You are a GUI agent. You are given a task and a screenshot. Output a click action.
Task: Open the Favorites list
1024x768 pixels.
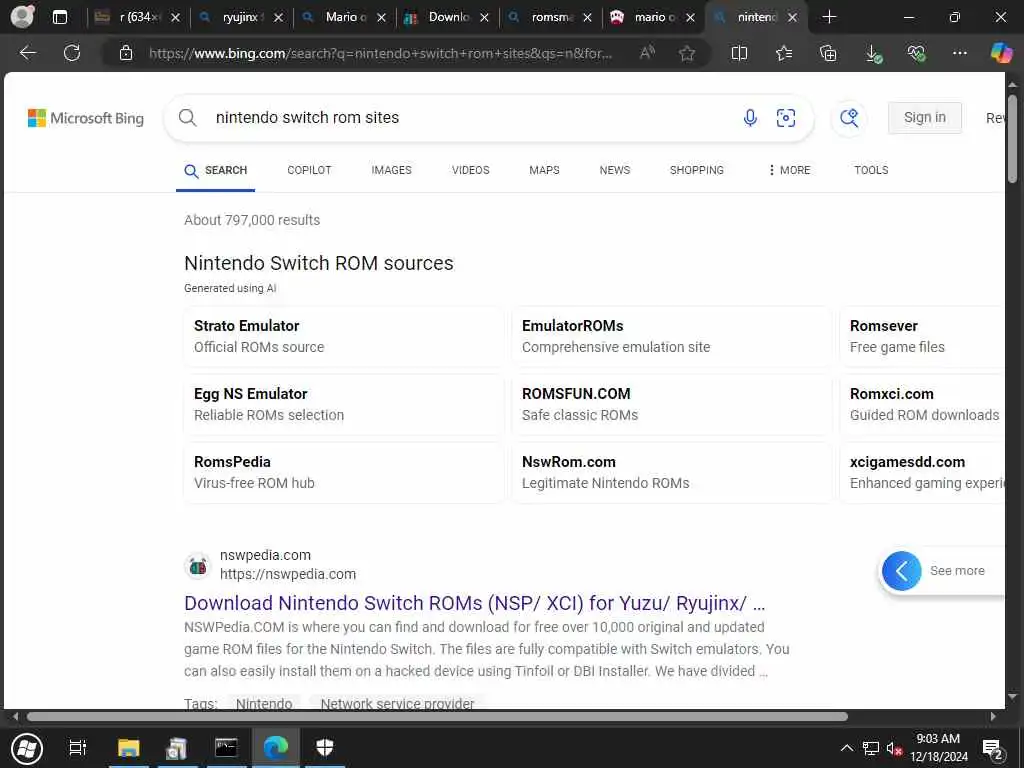784,53
